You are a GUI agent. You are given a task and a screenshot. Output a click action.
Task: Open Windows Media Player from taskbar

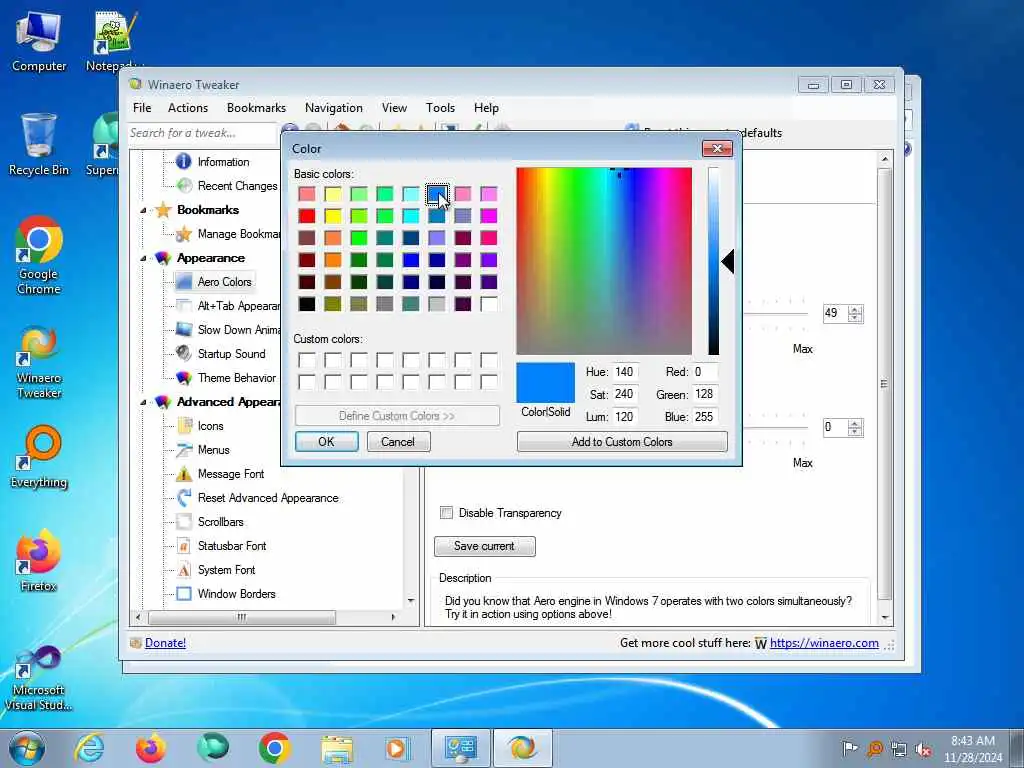point(396,748)
